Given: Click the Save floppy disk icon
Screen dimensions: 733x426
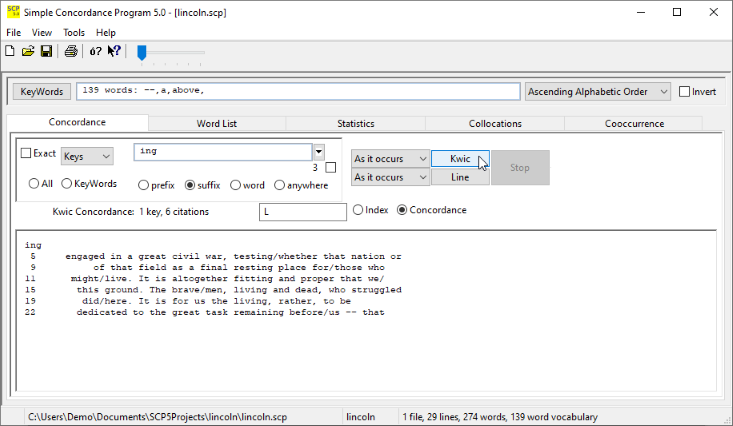Looking at the screenshot, I should 46,51.
